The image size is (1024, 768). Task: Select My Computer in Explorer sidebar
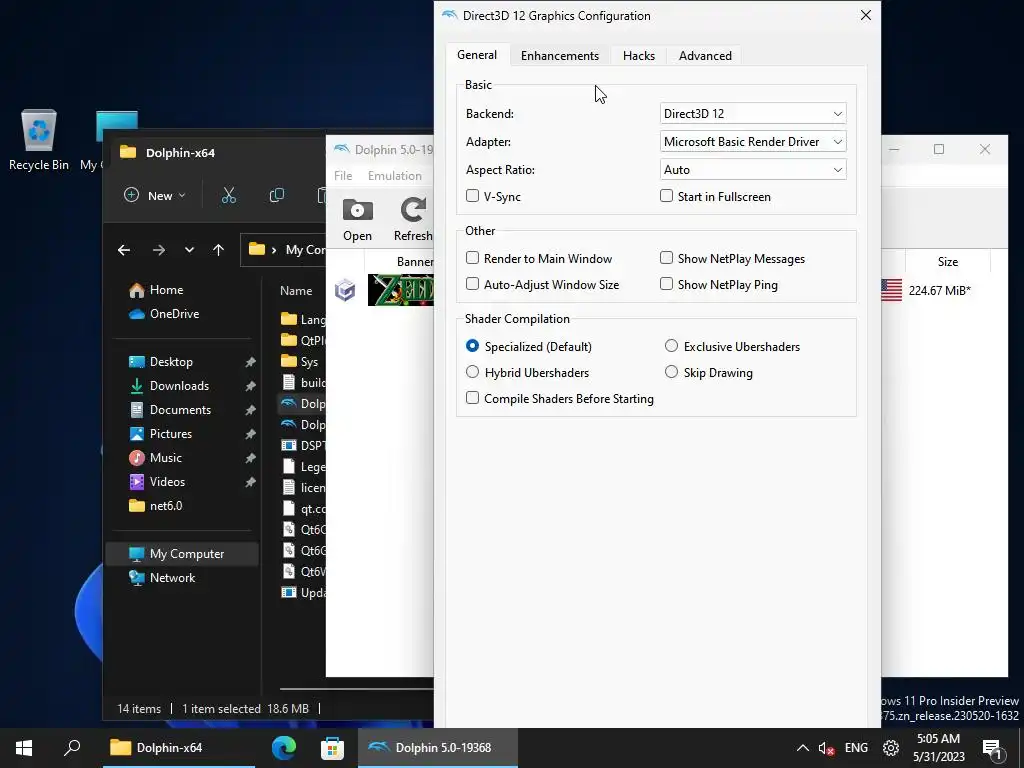[182, 554]
